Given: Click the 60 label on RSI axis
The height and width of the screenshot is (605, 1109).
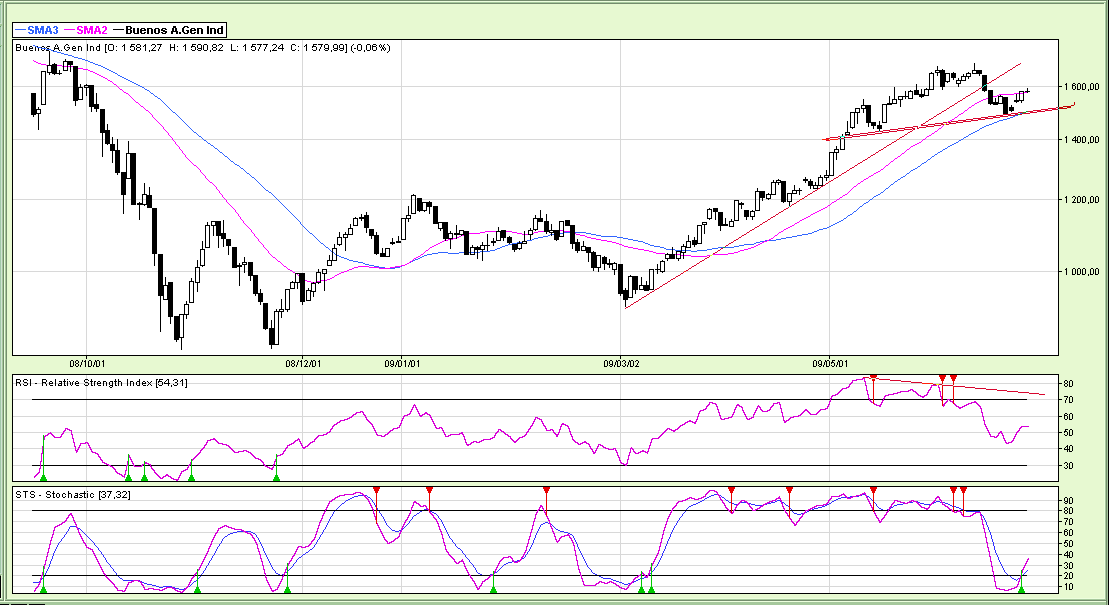Looking at the screenshot, I should click(1069, 417).
